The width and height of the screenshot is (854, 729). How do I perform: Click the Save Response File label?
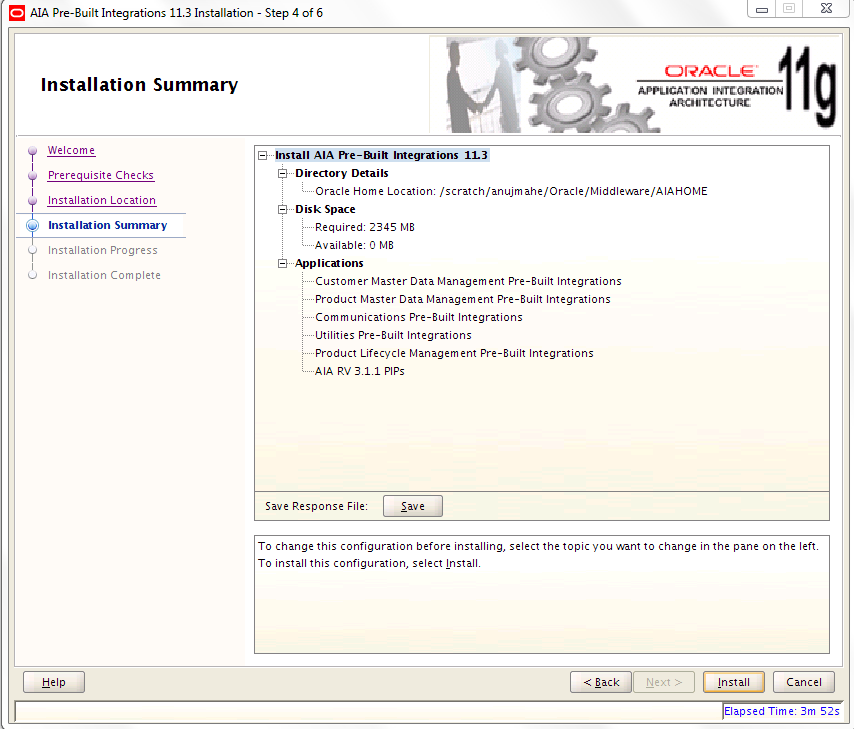point(316,506)
